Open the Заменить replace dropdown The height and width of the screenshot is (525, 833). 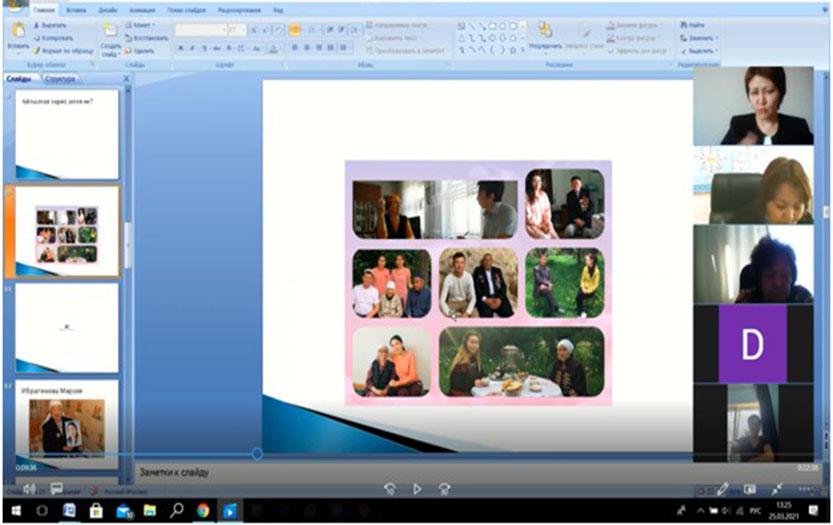coord(699,38)
